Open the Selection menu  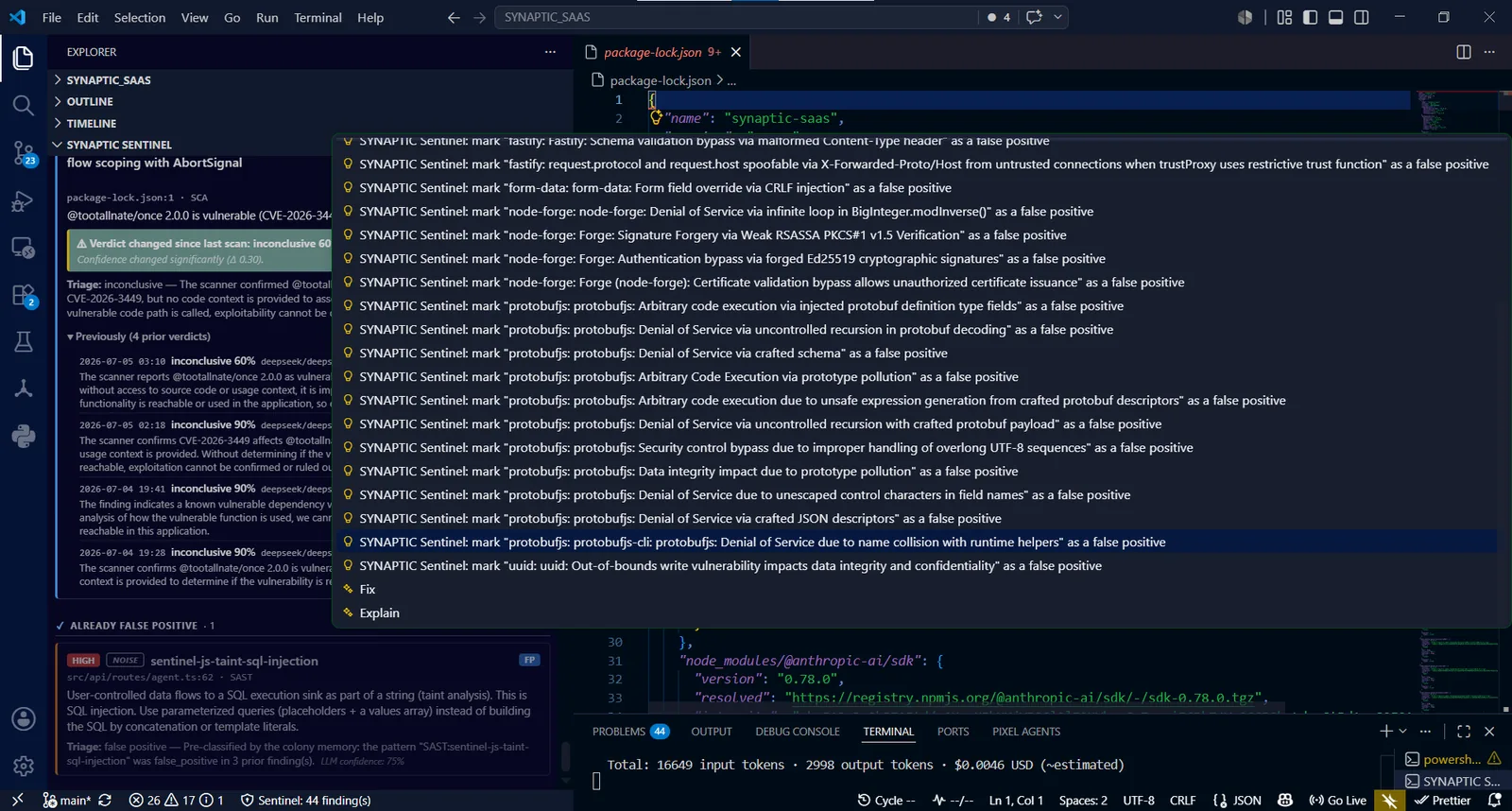140,17
